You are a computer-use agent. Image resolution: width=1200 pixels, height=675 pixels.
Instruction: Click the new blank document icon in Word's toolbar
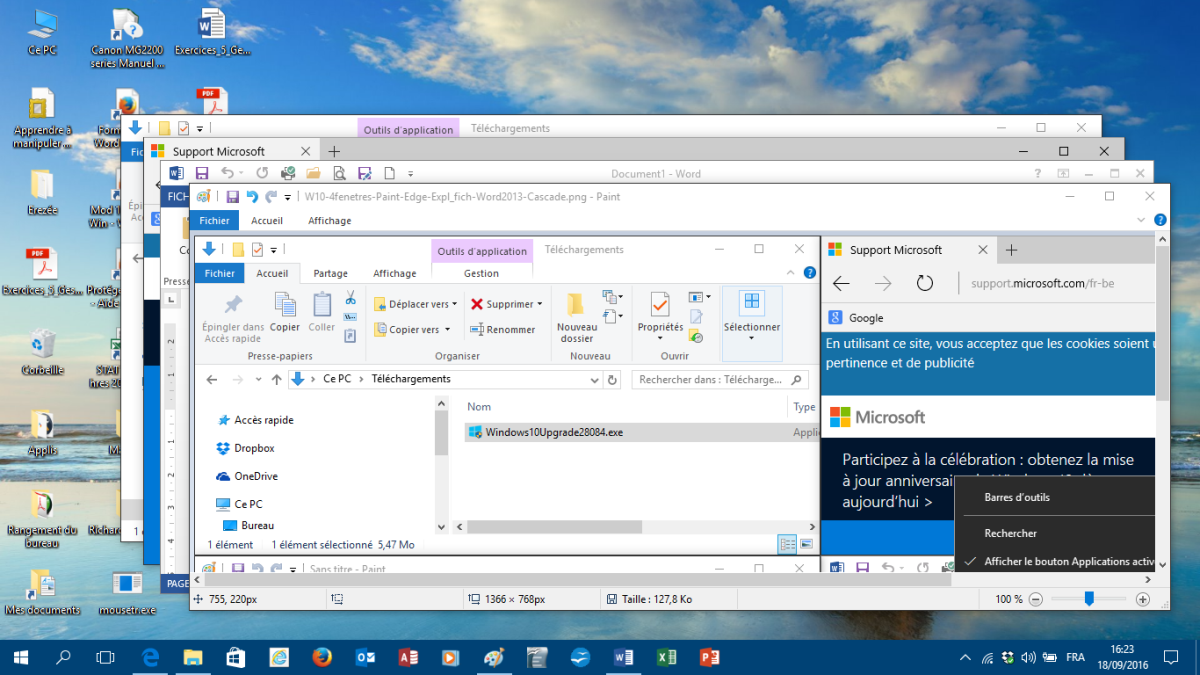390,174
